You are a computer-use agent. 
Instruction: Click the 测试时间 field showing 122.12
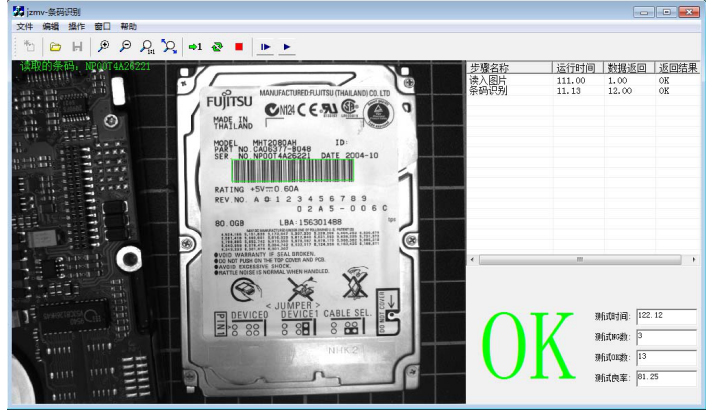pos(666,316)
